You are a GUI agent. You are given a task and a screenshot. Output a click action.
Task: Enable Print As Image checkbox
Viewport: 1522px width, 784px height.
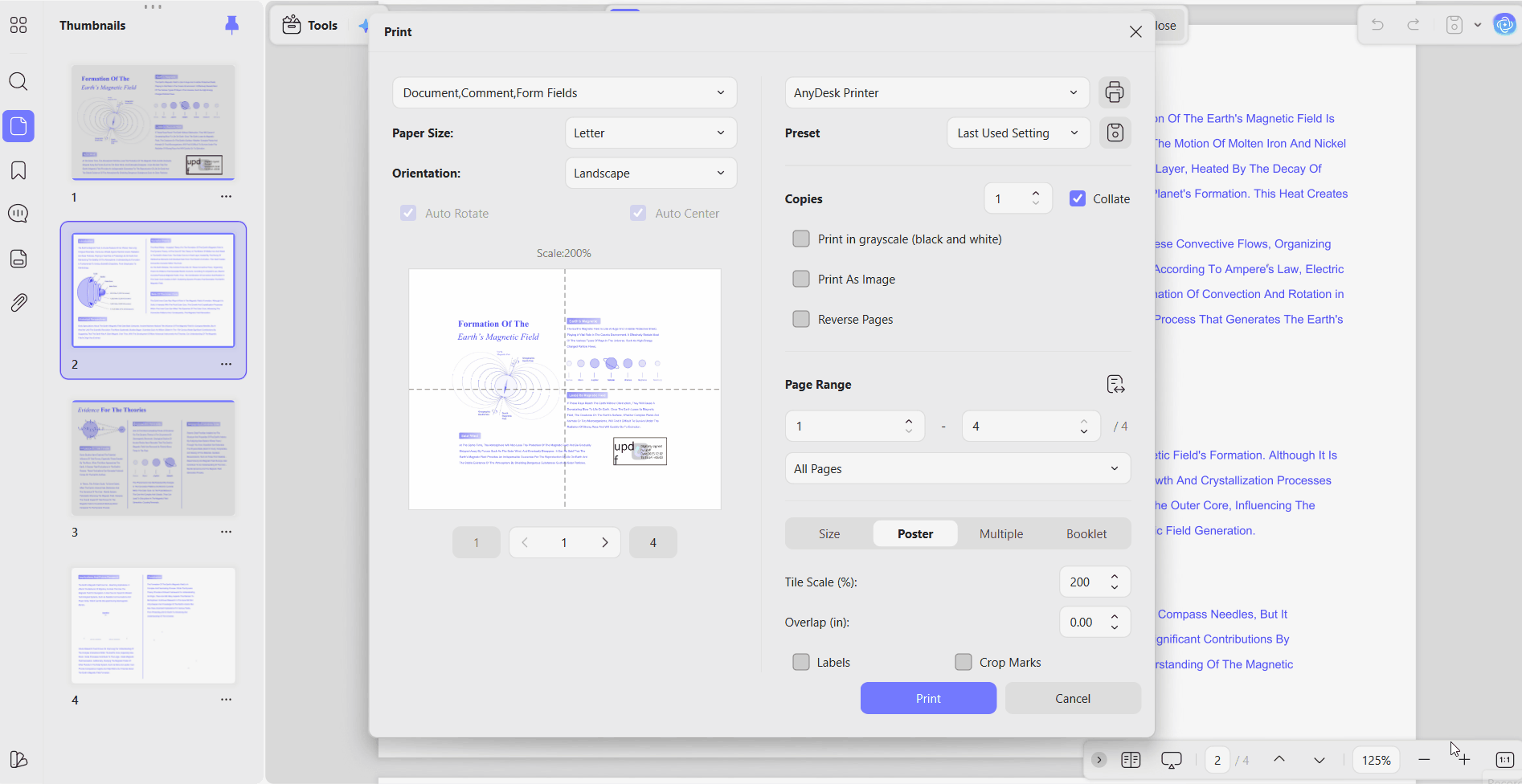coord(801,279)
